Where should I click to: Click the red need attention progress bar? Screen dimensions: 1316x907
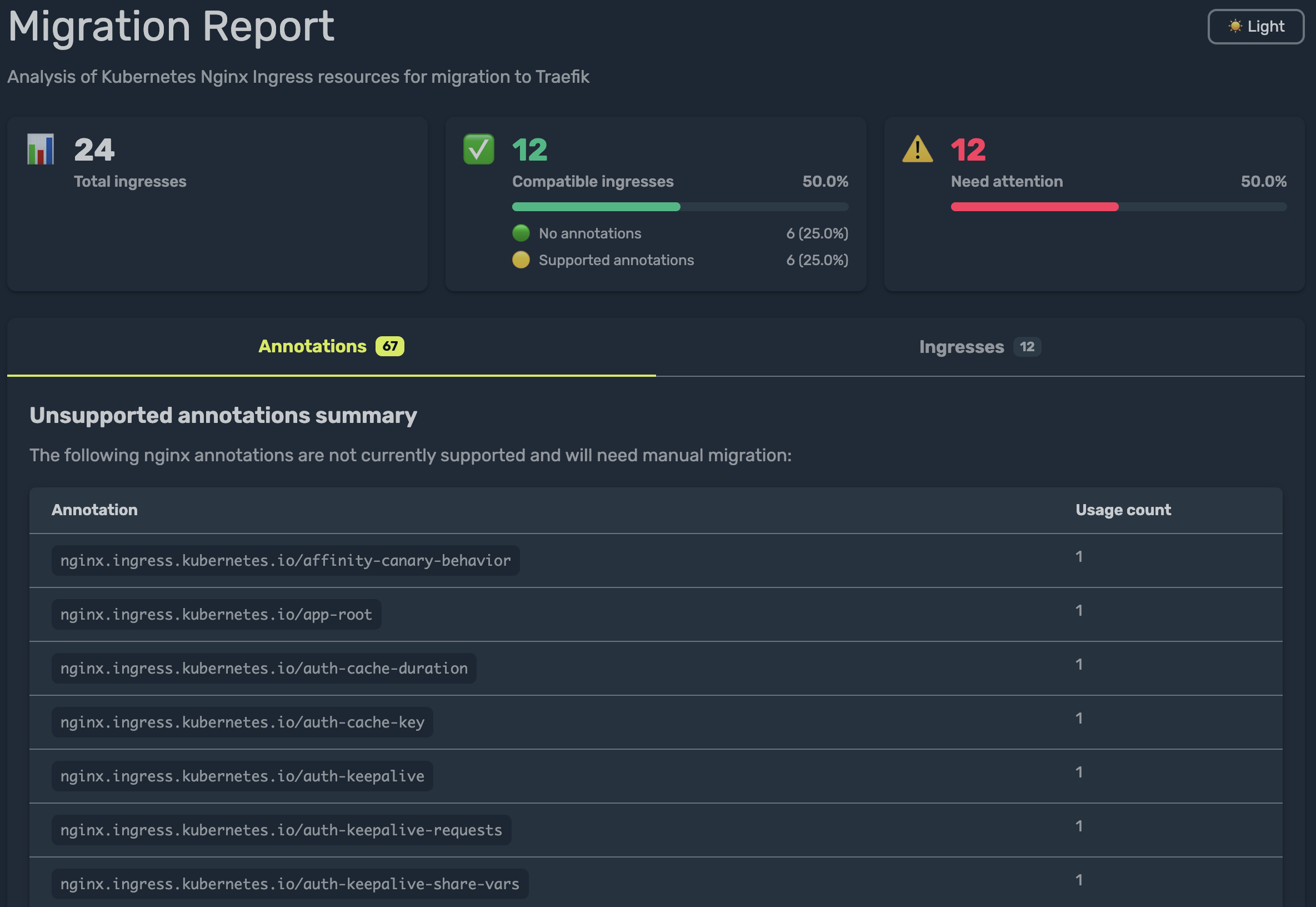(1118, 207)
